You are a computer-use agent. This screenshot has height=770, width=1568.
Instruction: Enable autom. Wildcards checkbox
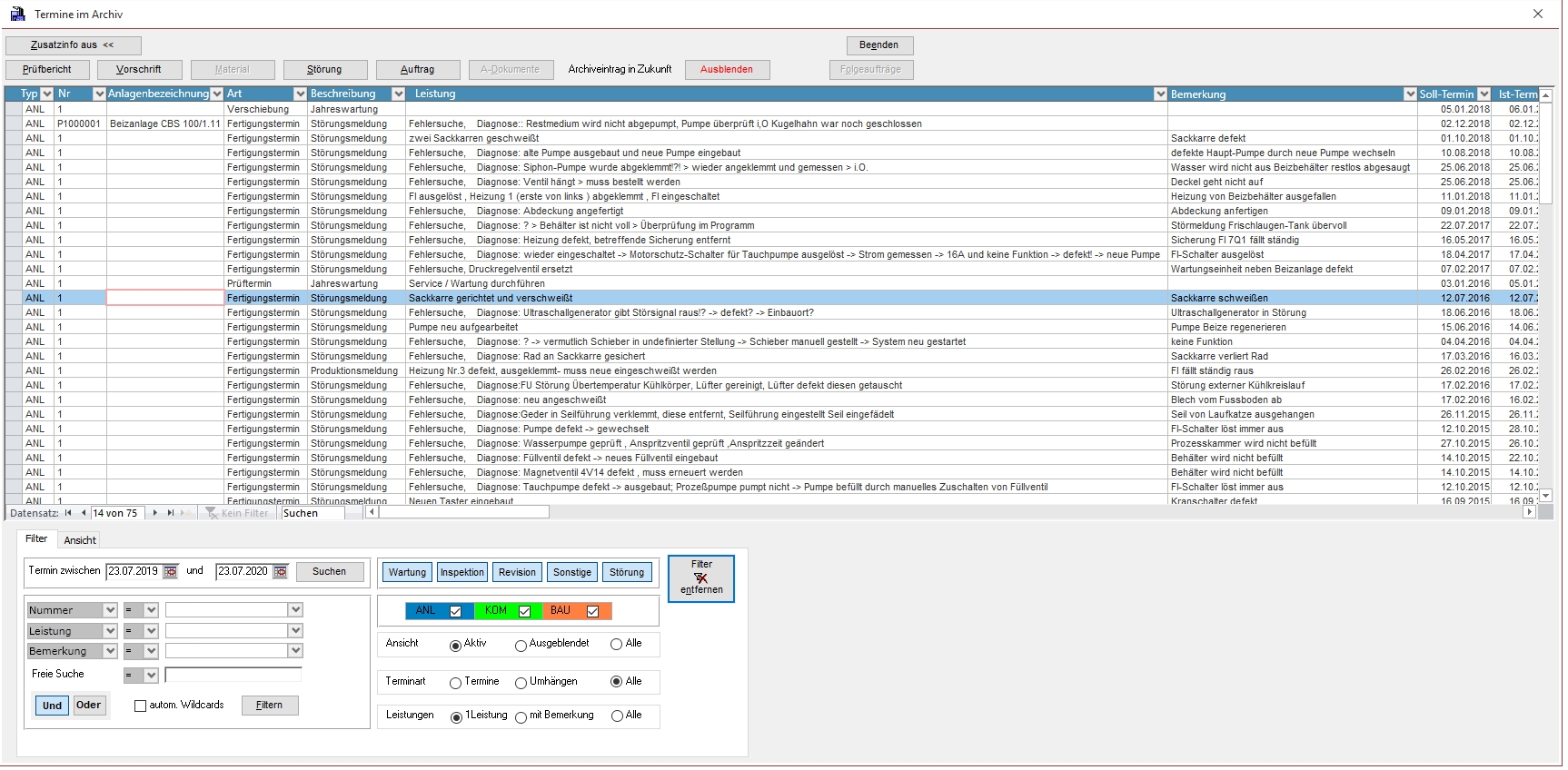140,706
